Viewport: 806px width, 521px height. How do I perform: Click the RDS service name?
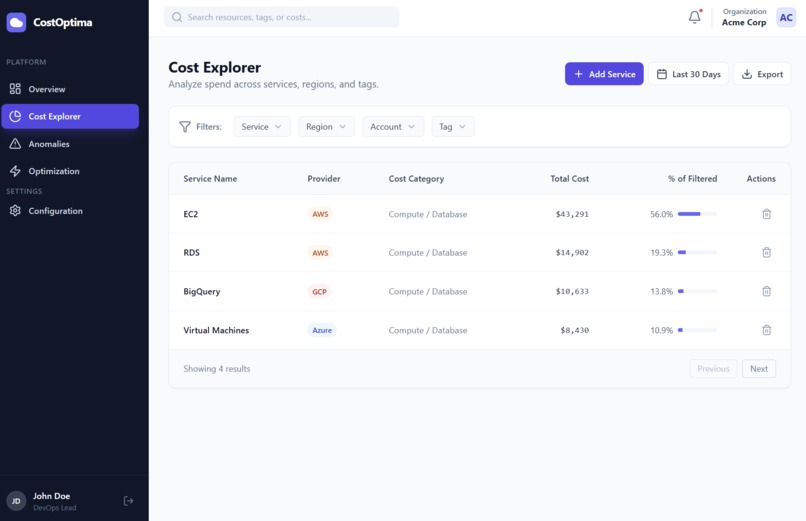pos(191,252)
